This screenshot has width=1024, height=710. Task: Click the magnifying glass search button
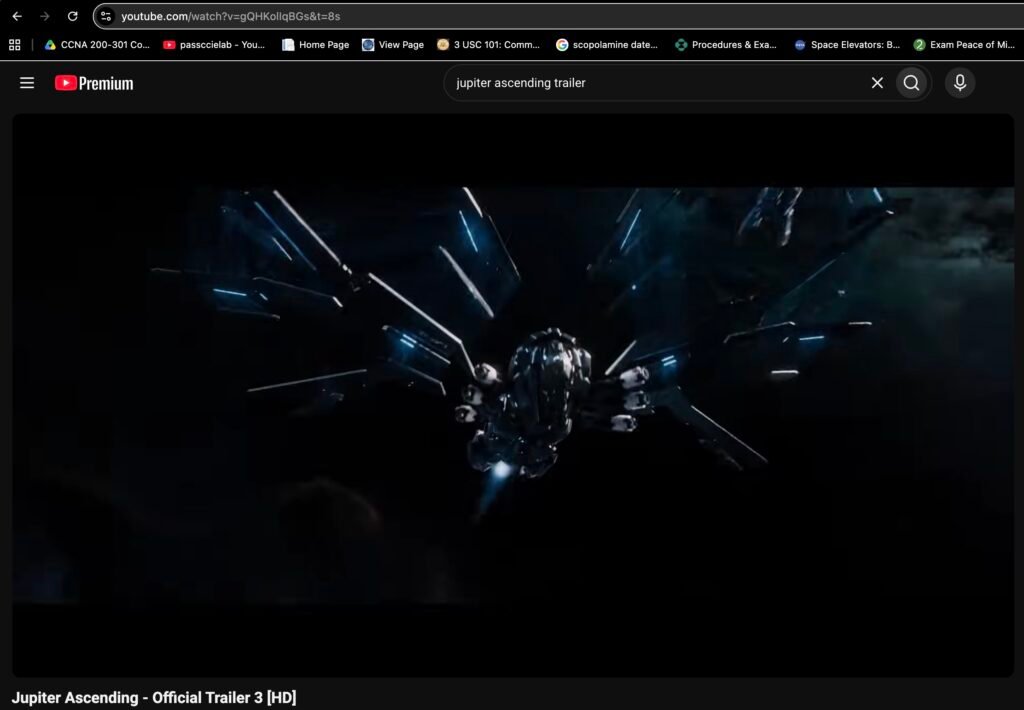[912, 83]
